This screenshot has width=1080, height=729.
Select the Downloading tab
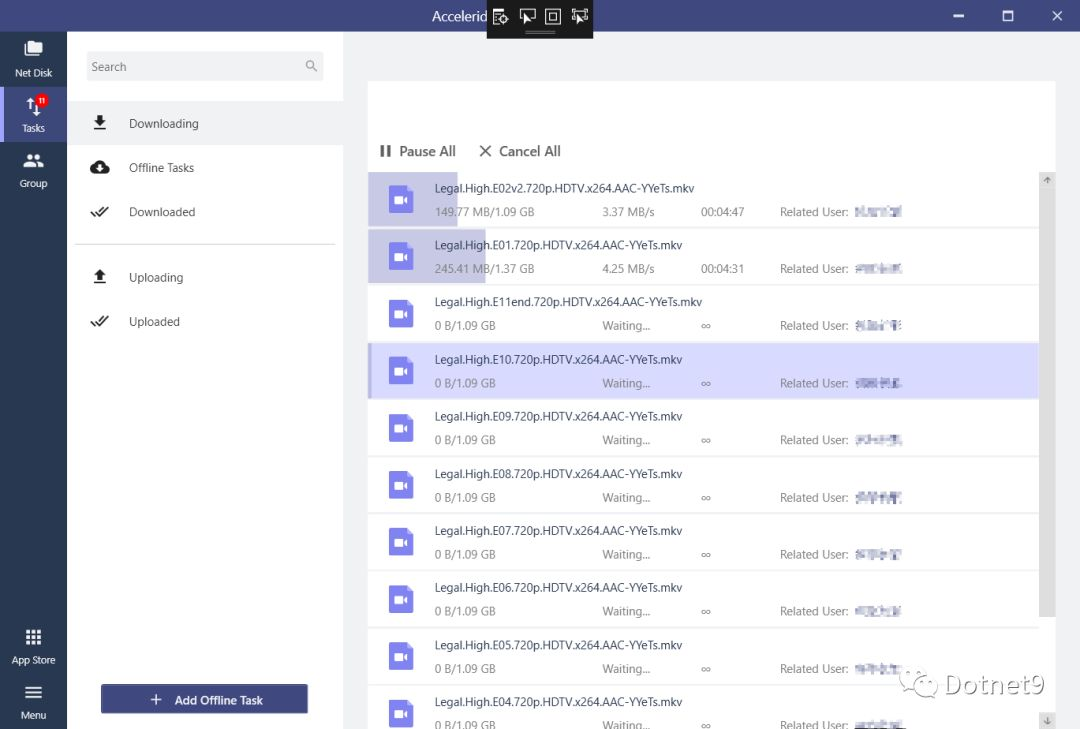[x=205, y=123]
